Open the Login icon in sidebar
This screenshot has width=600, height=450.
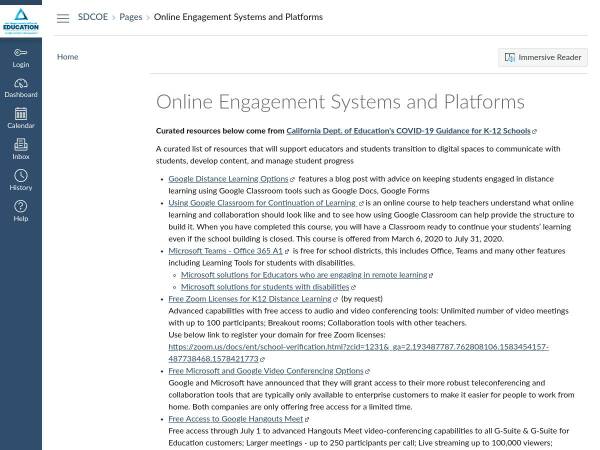coord(20,57)
